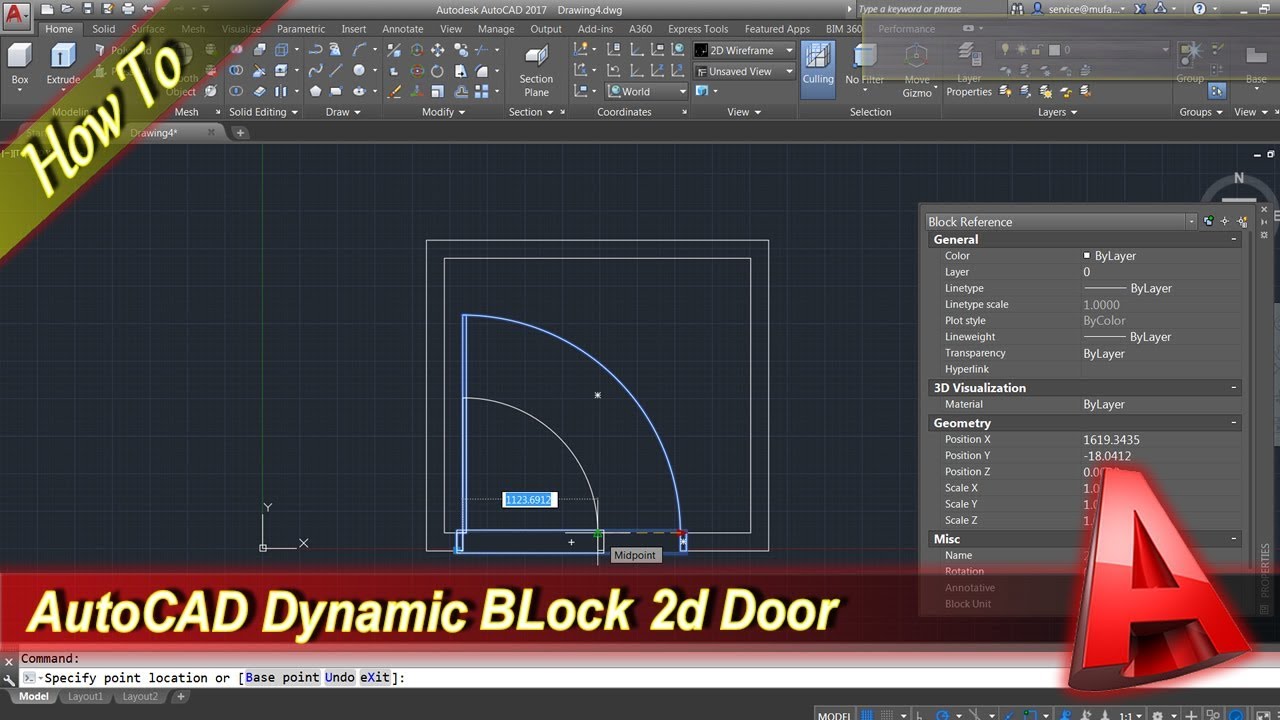Open the Unsaved View dropdown
1280x720 pixels.
tap(743, 71)
